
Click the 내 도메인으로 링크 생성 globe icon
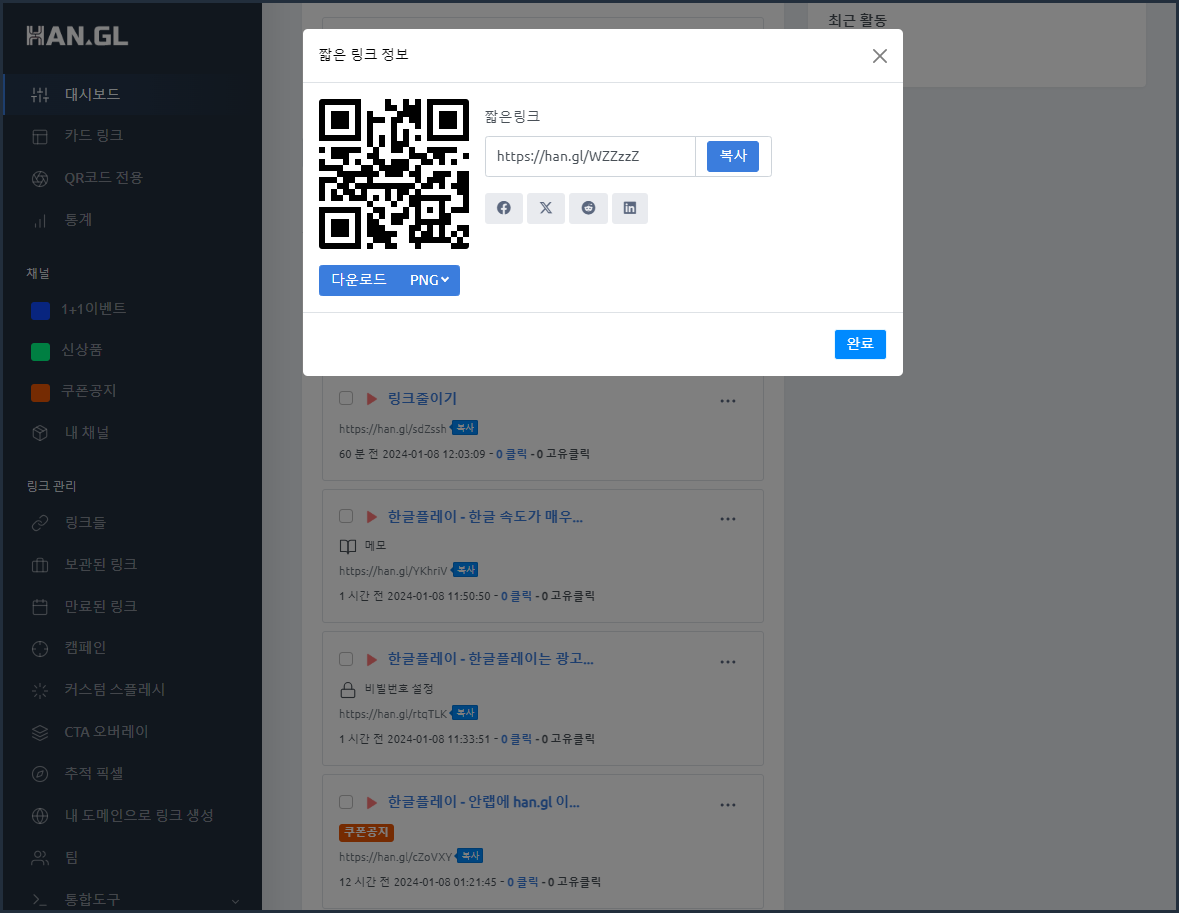[x=40, y=816]
